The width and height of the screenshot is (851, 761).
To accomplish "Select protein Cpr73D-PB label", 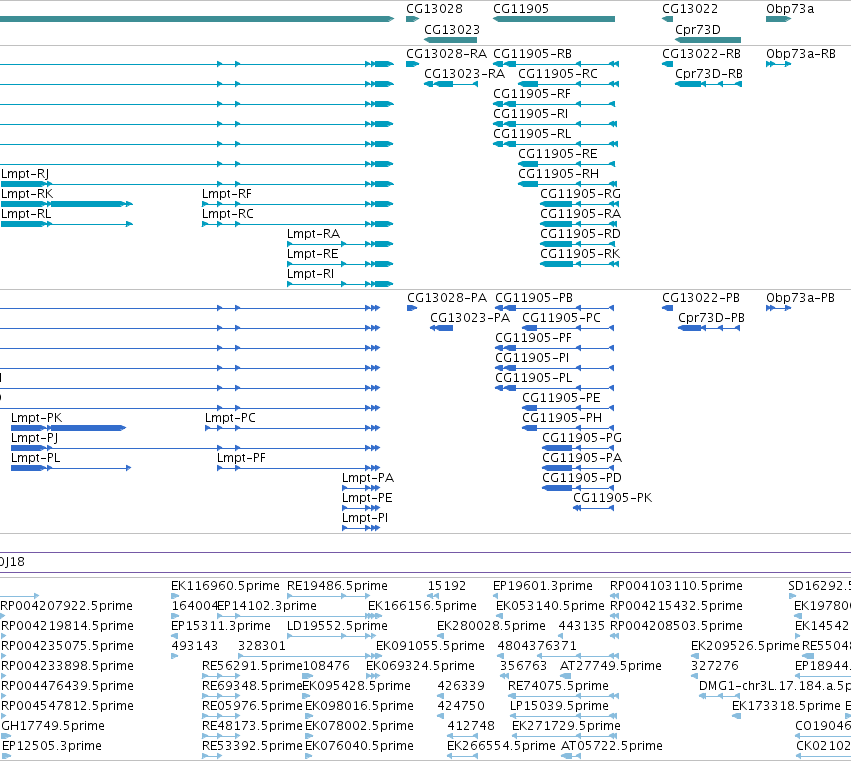I will (x=711, y=318).
